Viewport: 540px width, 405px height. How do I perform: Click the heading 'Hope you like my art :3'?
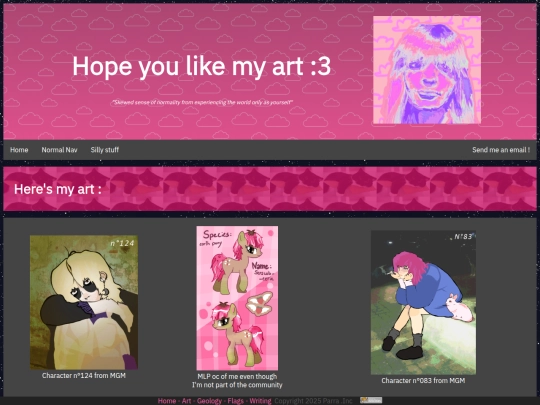click(x=202, y=66)
